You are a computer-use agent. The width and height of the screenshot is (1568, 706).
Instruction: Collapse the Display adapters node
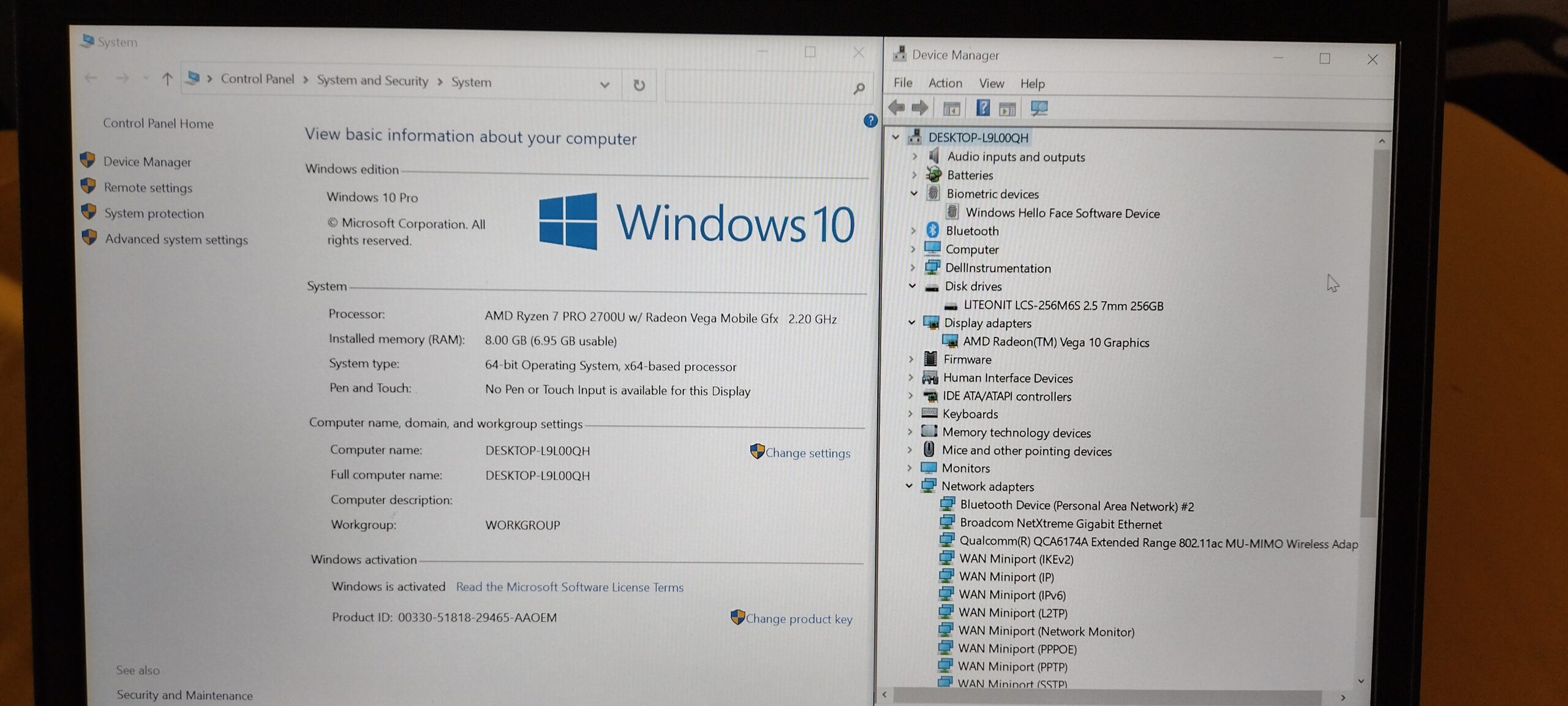pos(911,322)
